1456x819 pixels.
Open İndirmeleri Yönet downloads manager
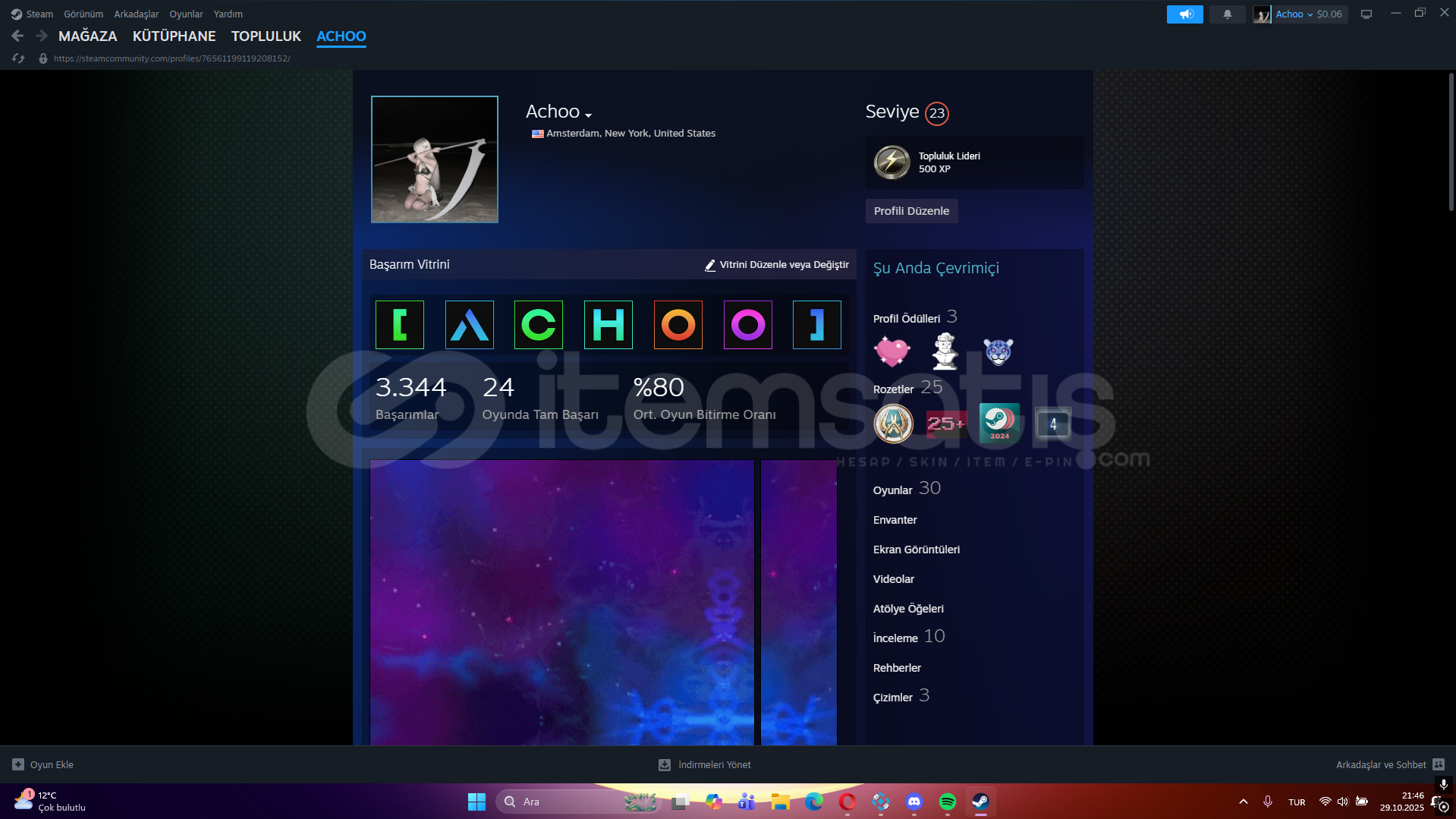pos(705,764)
